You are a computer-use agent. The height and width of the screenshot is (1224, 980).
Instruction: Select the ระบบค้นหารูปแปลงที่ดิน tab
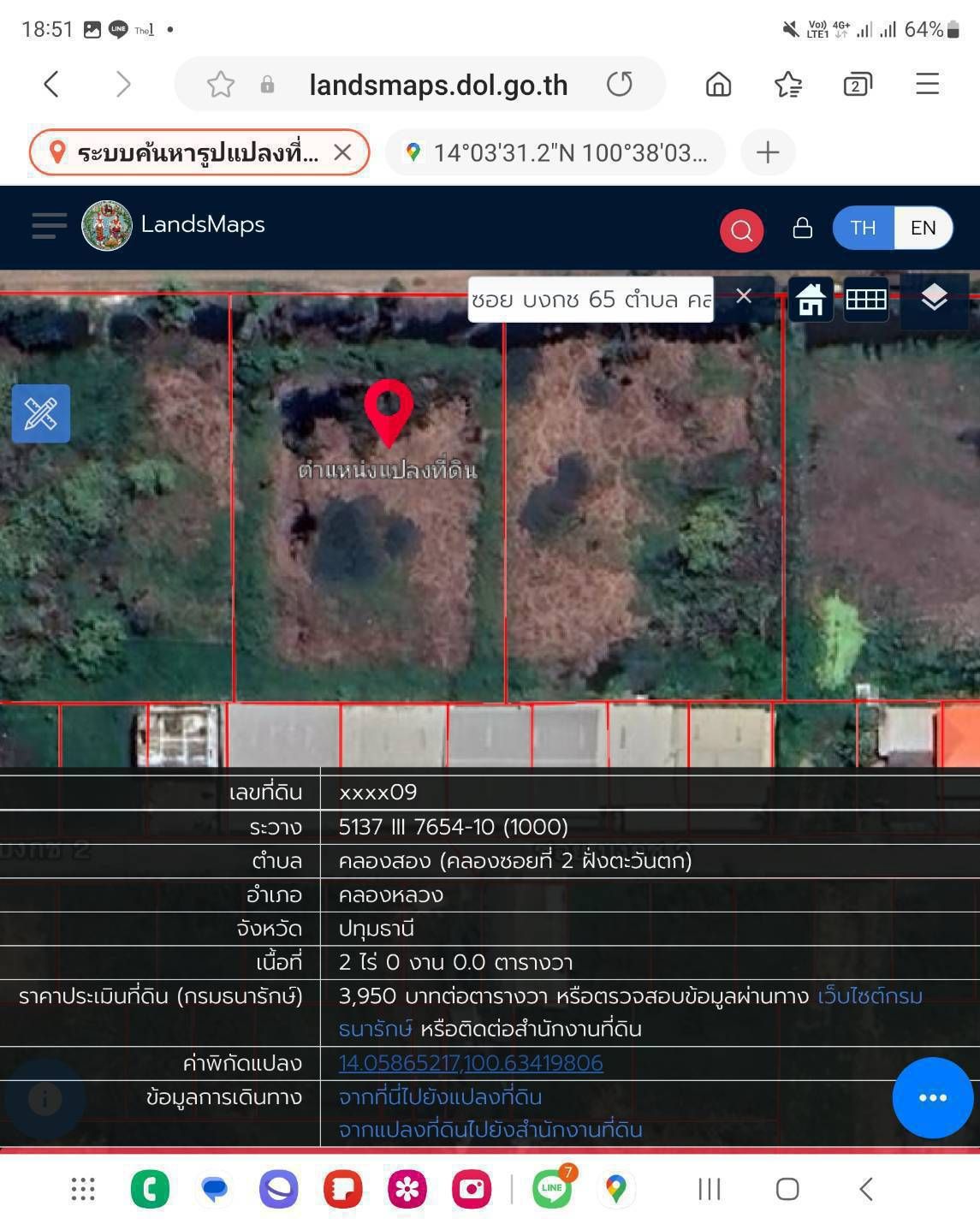199,152
